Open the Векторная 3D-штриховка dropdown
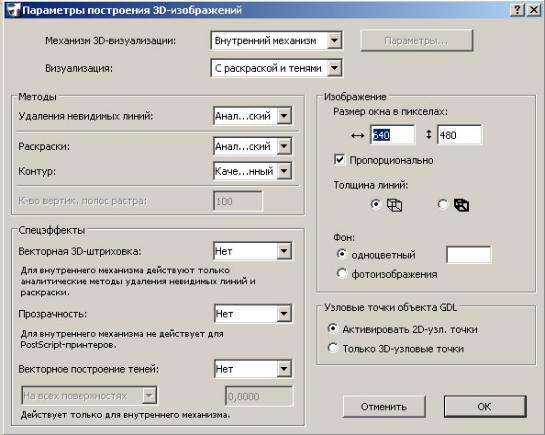This screenshot has height=435, width=545. click(253, 251)
